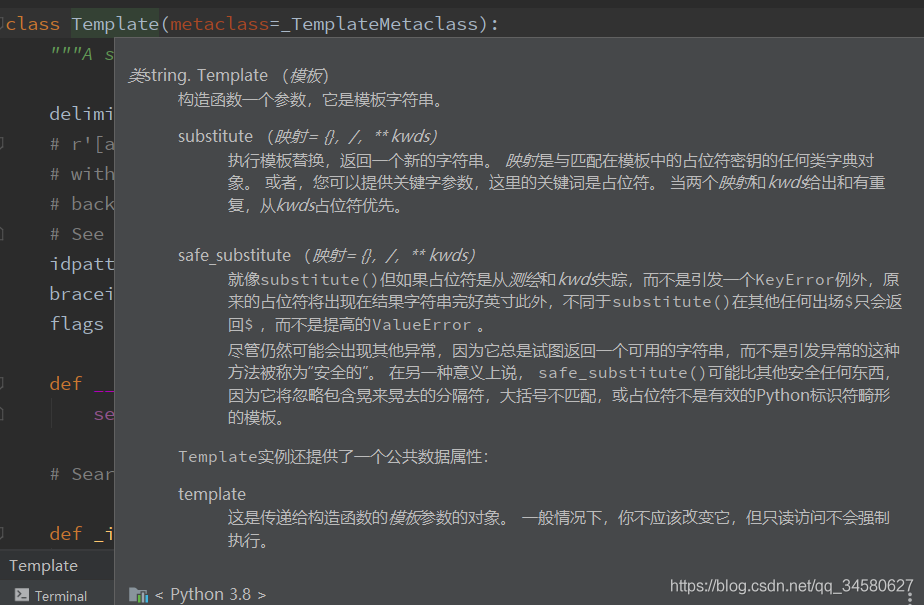Open the blog.csdn.net watermark link

click(791, 586)
